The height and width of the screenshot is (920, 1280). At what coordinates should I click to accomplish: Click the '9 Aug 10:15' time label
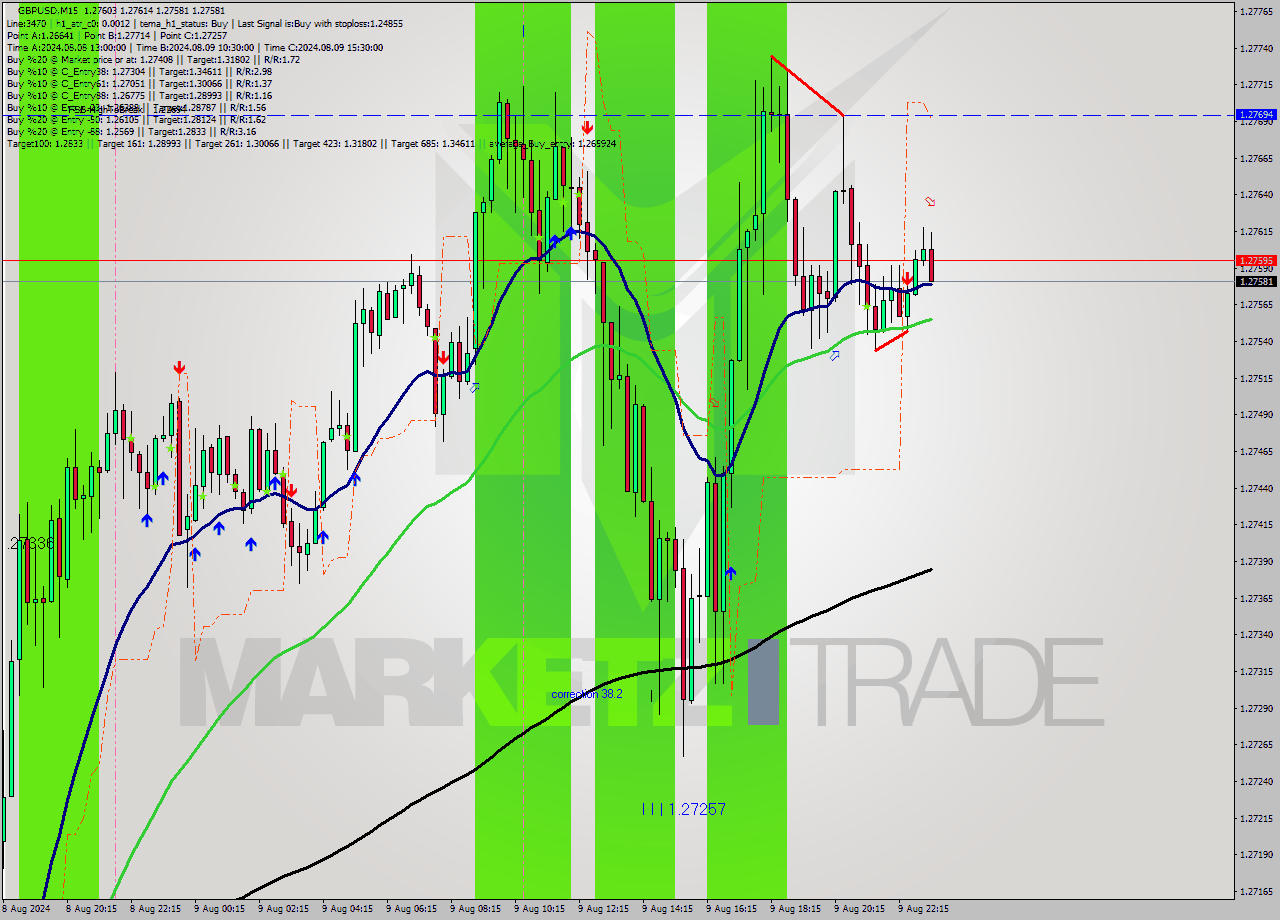538,909
